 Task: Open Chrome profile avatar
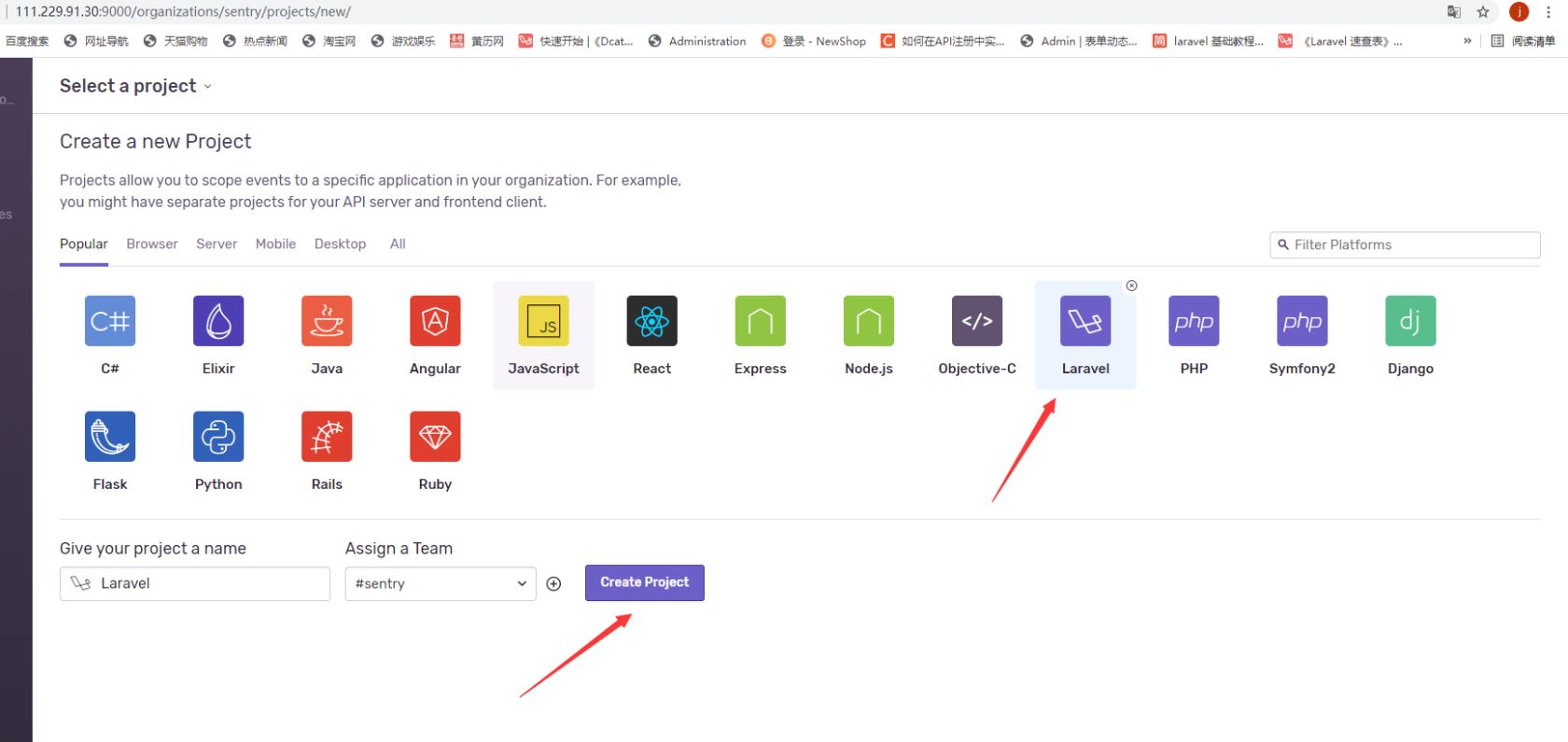pyautogui.click(x=1519, y=12)
